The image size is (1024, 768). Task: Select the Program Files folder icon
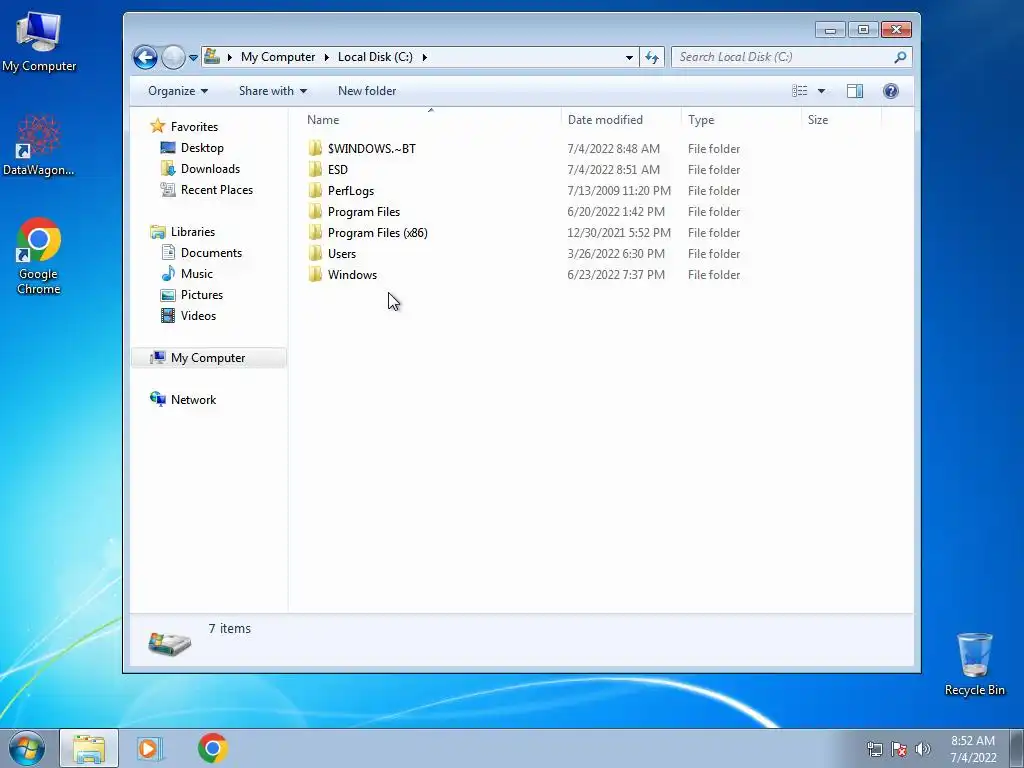(x=315, y=212)
